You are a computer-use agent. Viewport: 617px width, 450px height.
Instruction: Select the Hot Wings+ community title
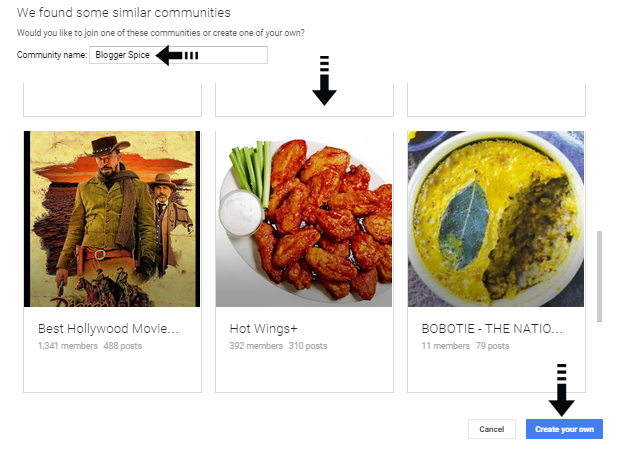pyautogui.click(x=264, y=328)
